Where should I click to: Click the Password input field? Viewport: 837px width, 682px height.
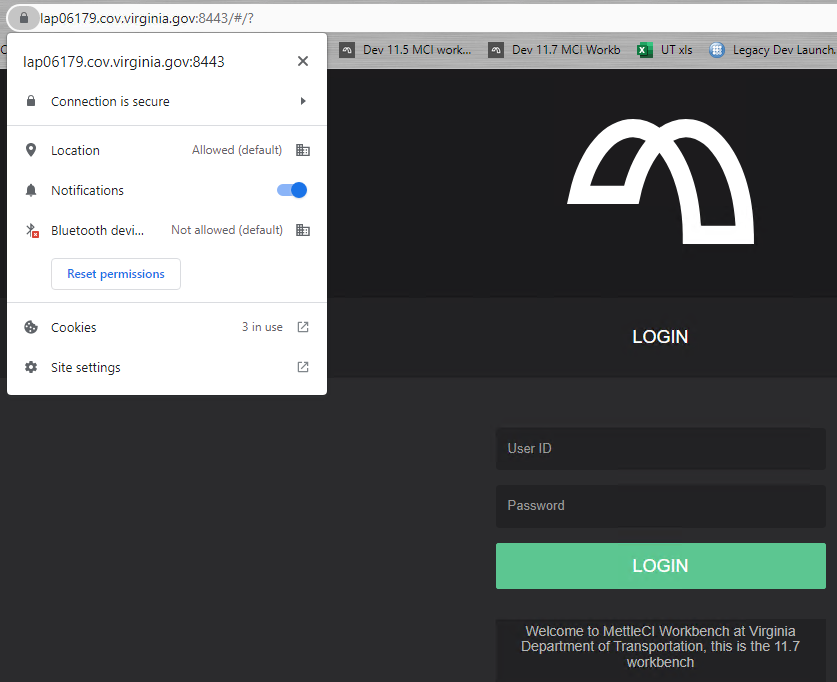click(660, 506)
